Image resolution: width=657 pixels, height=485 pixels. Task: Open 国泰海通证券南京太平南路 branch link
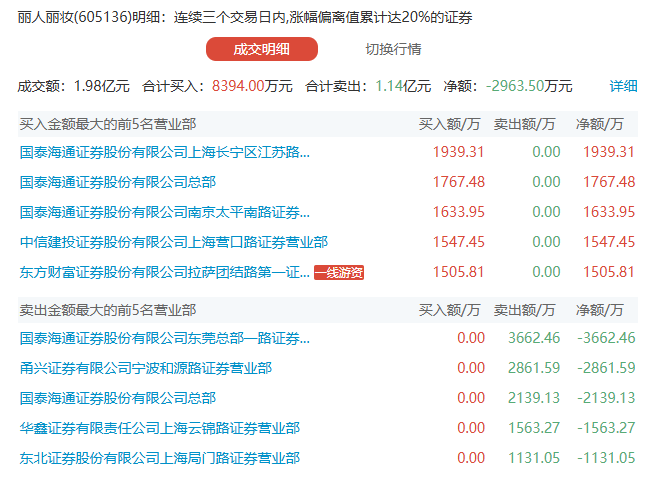[x=165, y=212]
